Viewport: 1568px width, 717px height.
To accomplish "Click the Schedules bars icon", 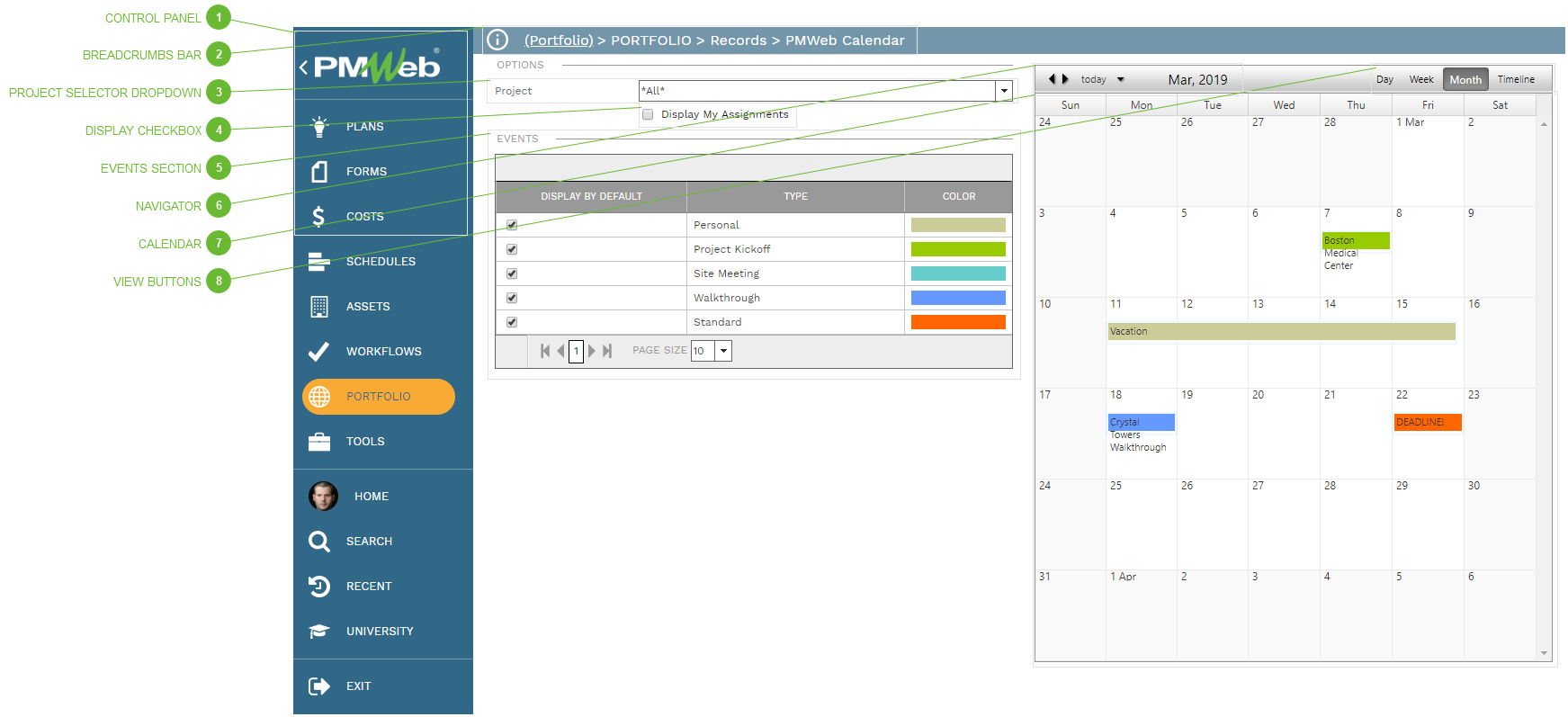I will (x=318, y=261).
